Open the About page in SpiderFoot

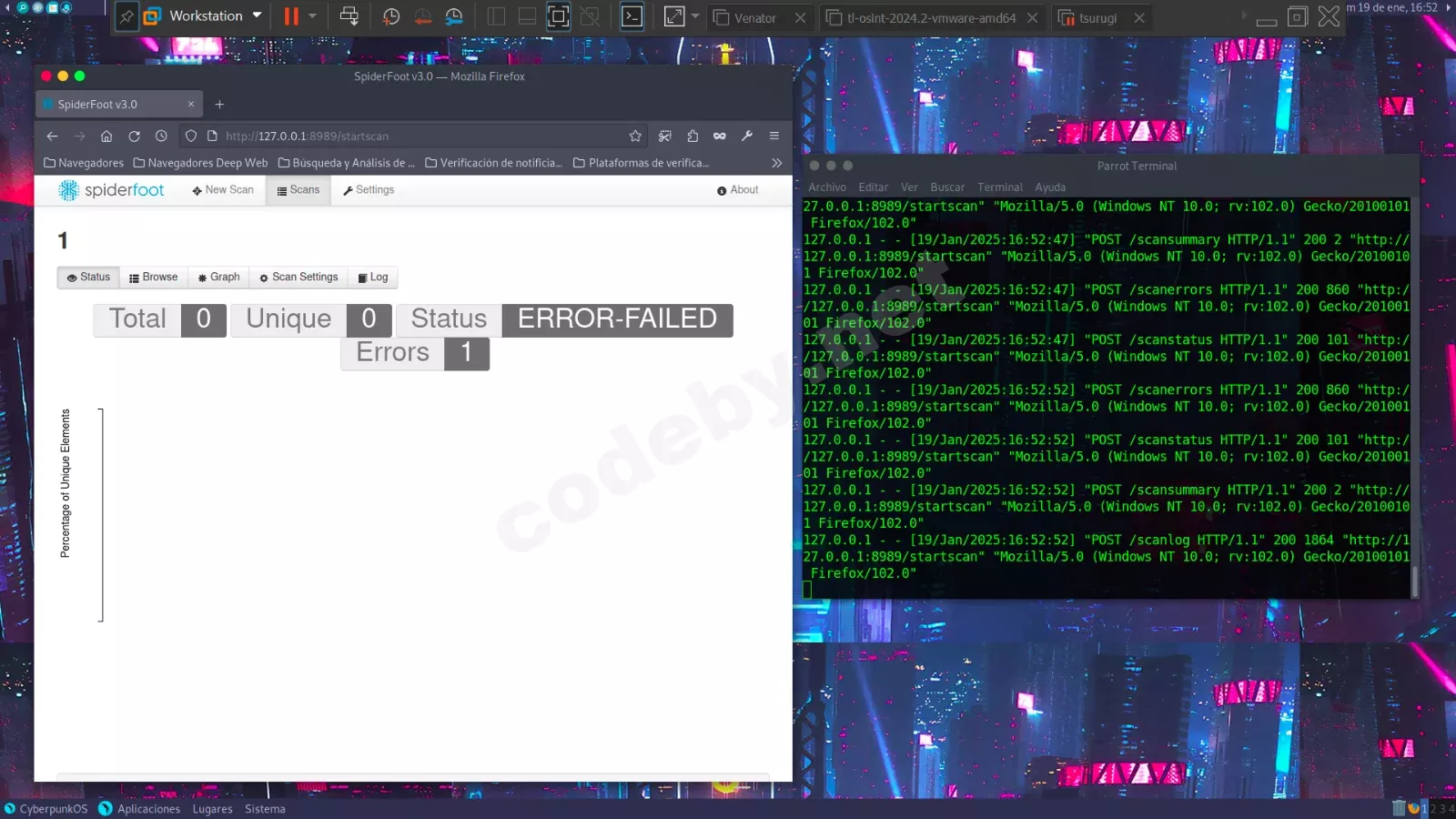(x=738, y=189)
